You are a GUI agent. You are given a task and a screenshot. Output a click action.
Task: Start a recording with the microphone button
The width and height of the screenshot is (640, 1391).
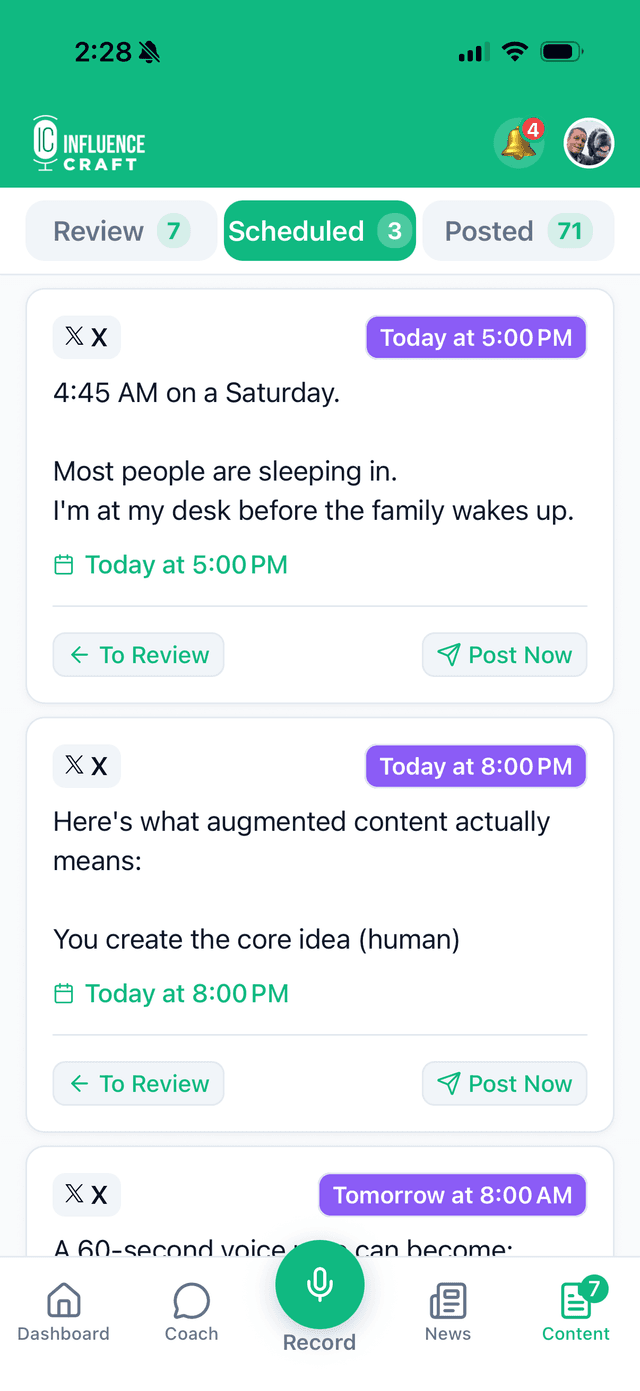[x=319, y=1283]
